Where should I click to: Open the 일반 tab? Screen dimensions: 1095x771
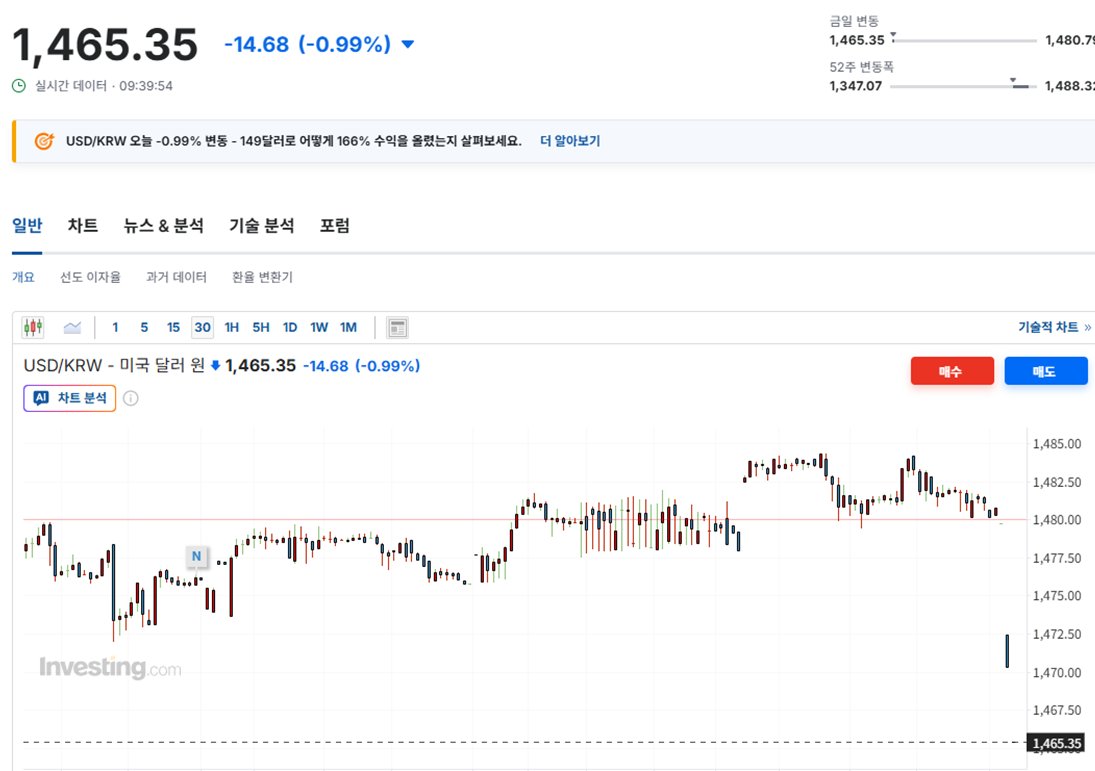(x=27, y=226)
